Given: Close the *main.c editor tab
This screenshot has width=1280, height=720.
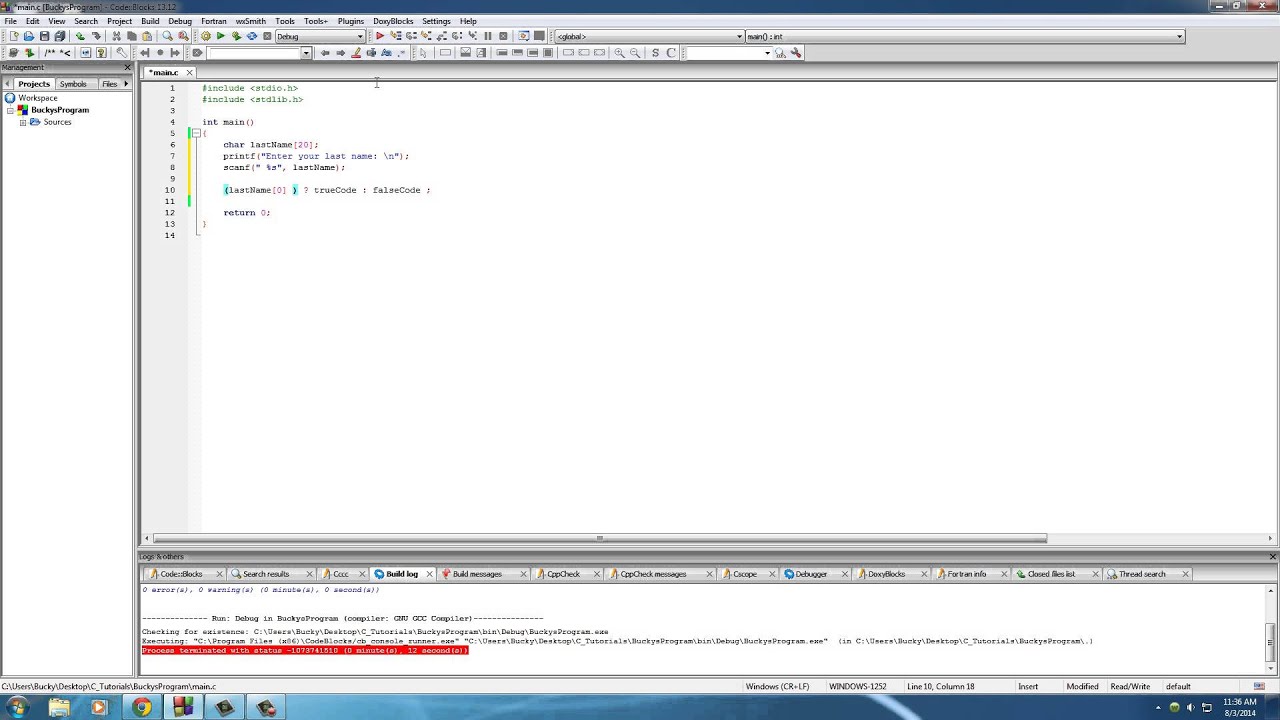Looking at the screenshot, I should (x=189, y=72).
